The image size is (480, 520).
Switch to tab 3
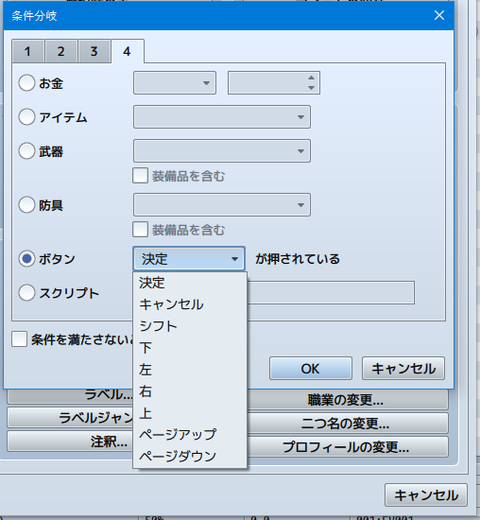click(94, 51)
